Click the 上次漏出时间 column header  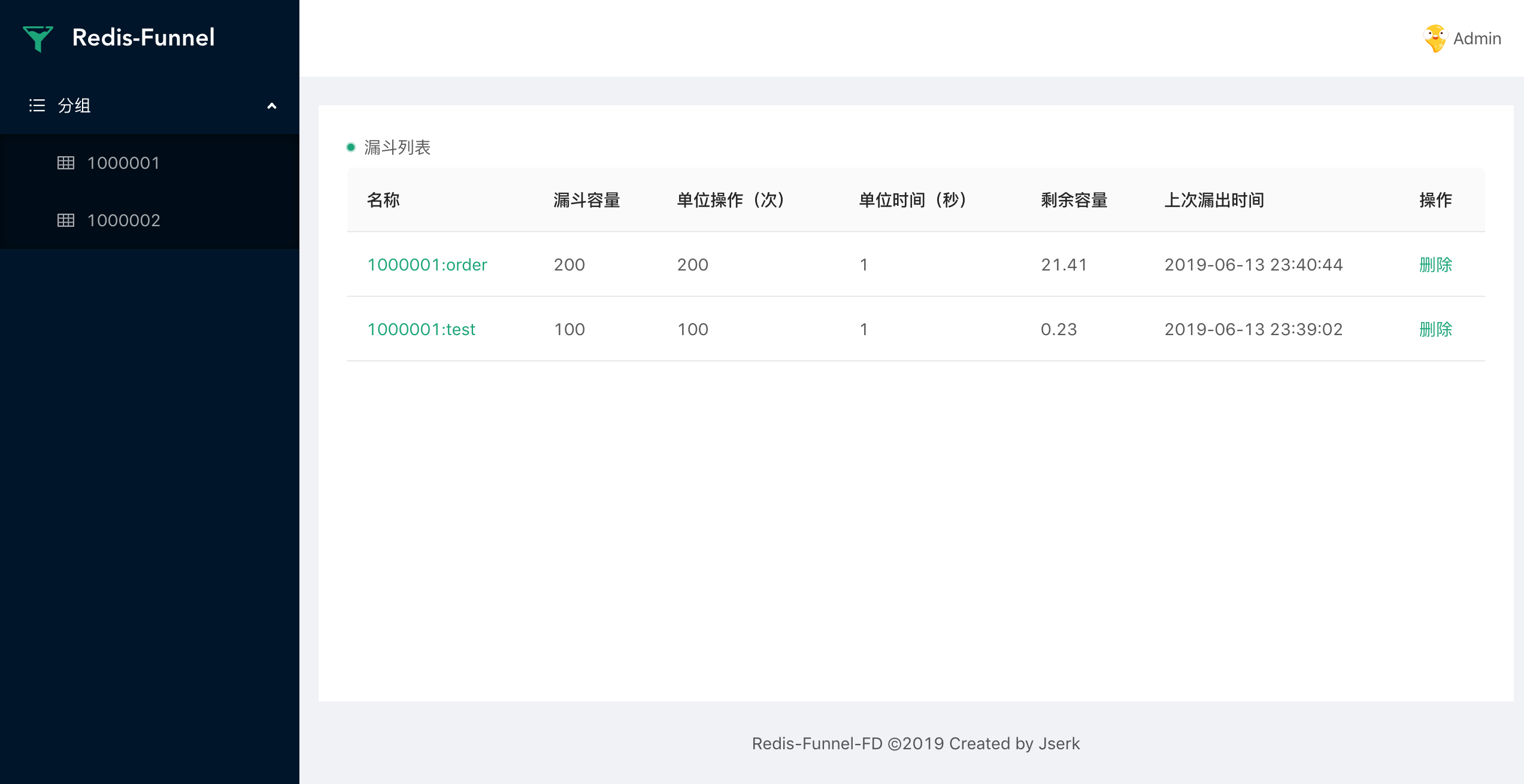(x=1214, y=200)
